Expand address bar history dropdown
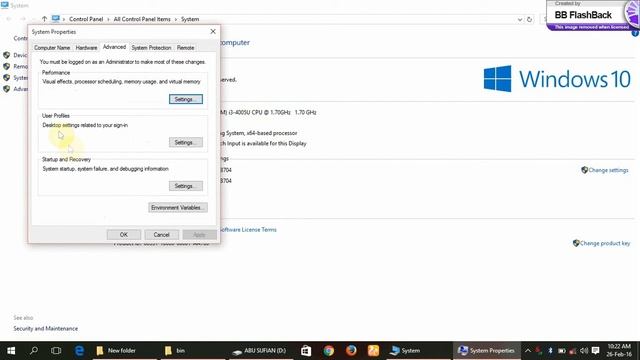Screen dimensions: 640x360 520,19
